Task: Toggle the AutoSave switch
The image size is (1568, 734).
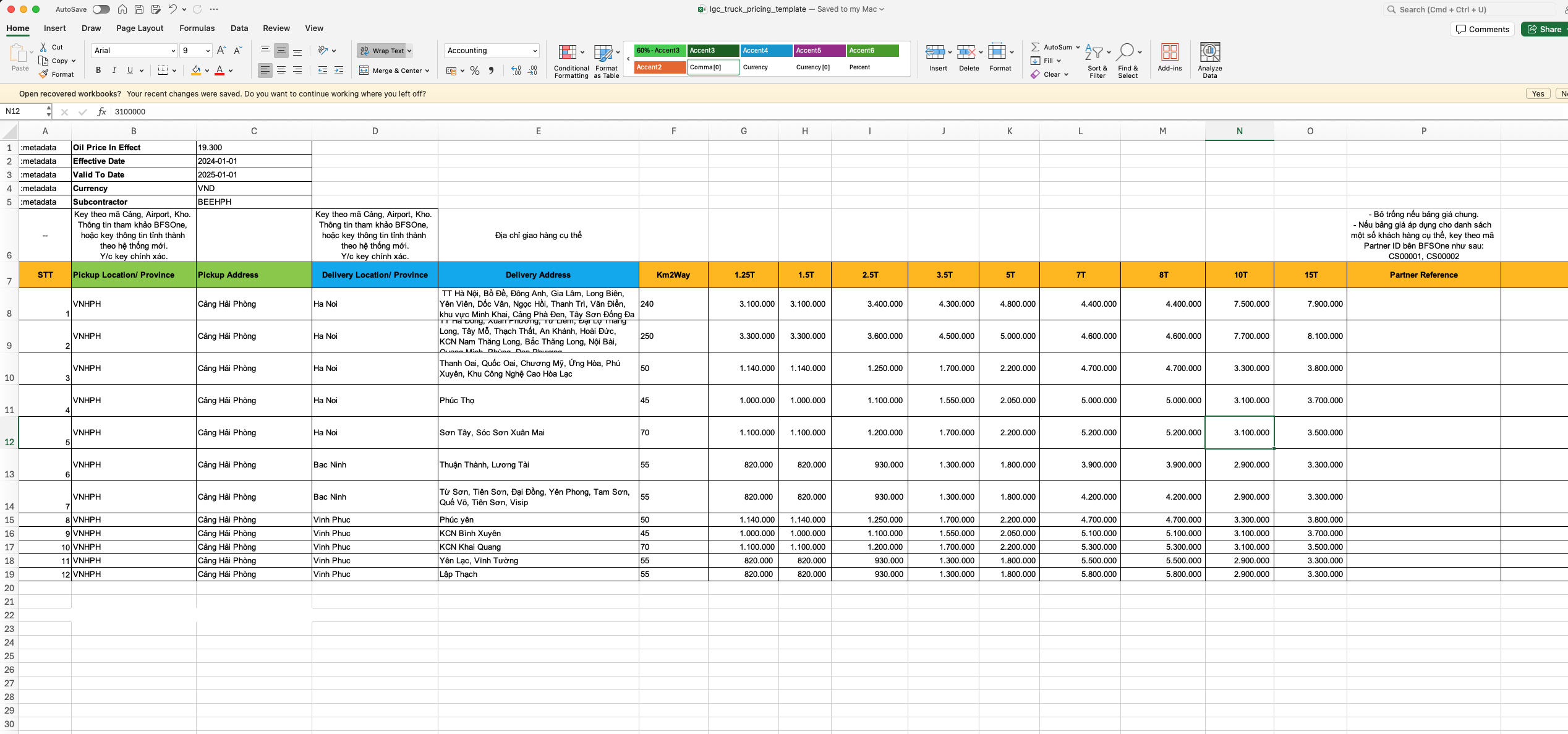Action: click(x=101, y=9)
